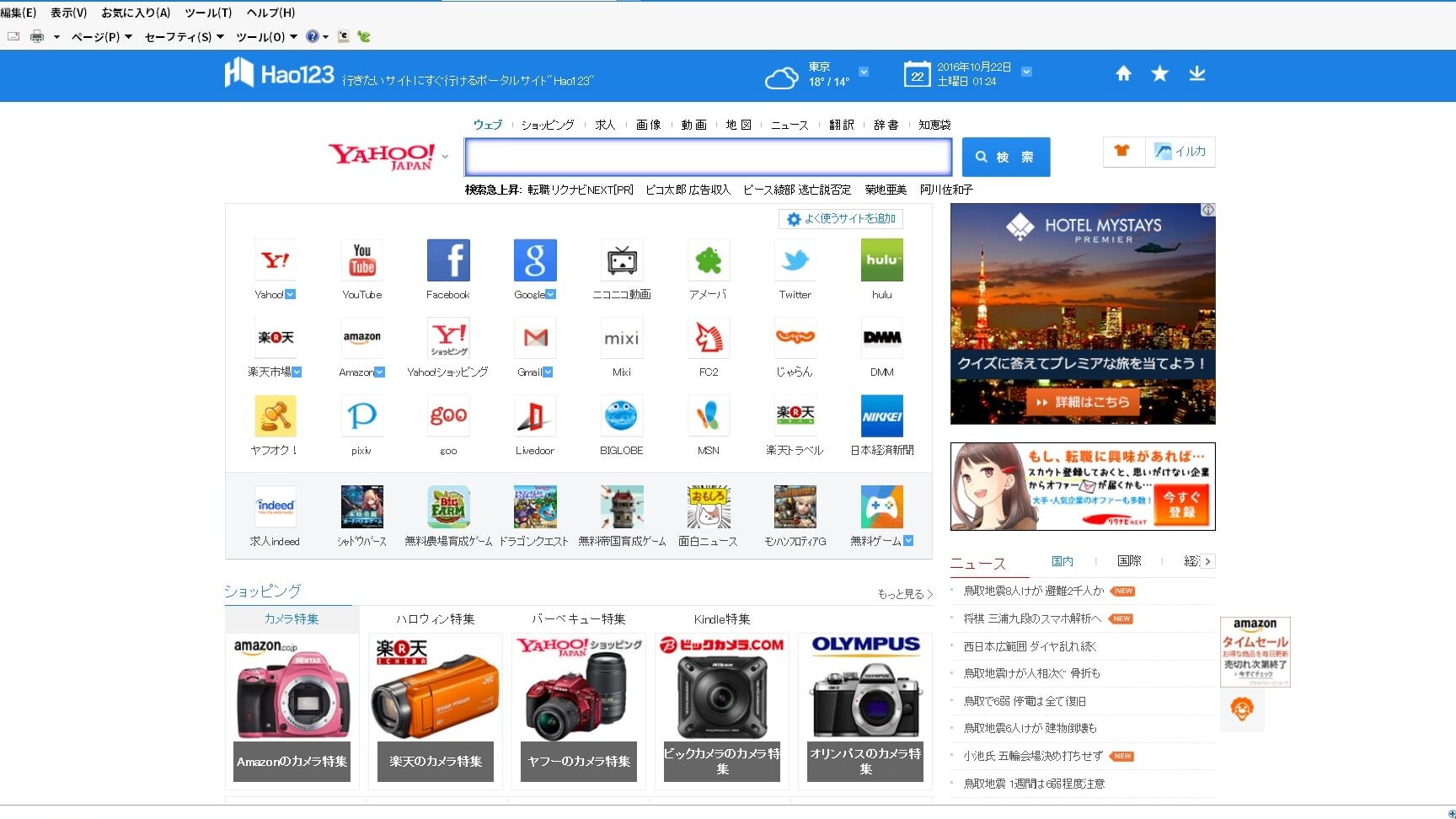Click the Yahoo search input field

(709, 157)
